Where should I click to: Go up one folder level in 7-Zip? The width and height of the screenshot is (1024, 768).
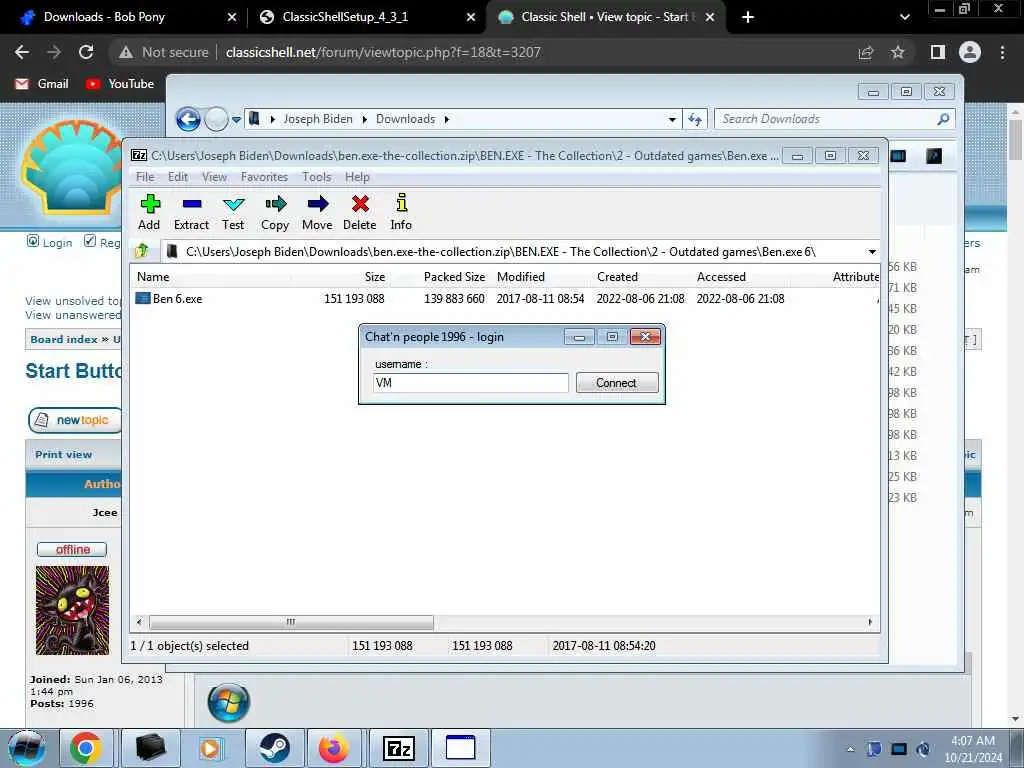point(142,251)
